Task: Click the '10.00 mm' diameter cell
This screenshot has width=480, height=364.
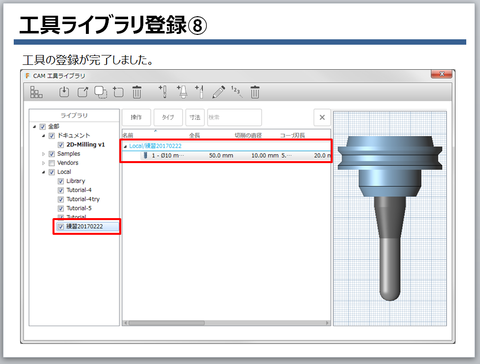Action: [265, 156]
